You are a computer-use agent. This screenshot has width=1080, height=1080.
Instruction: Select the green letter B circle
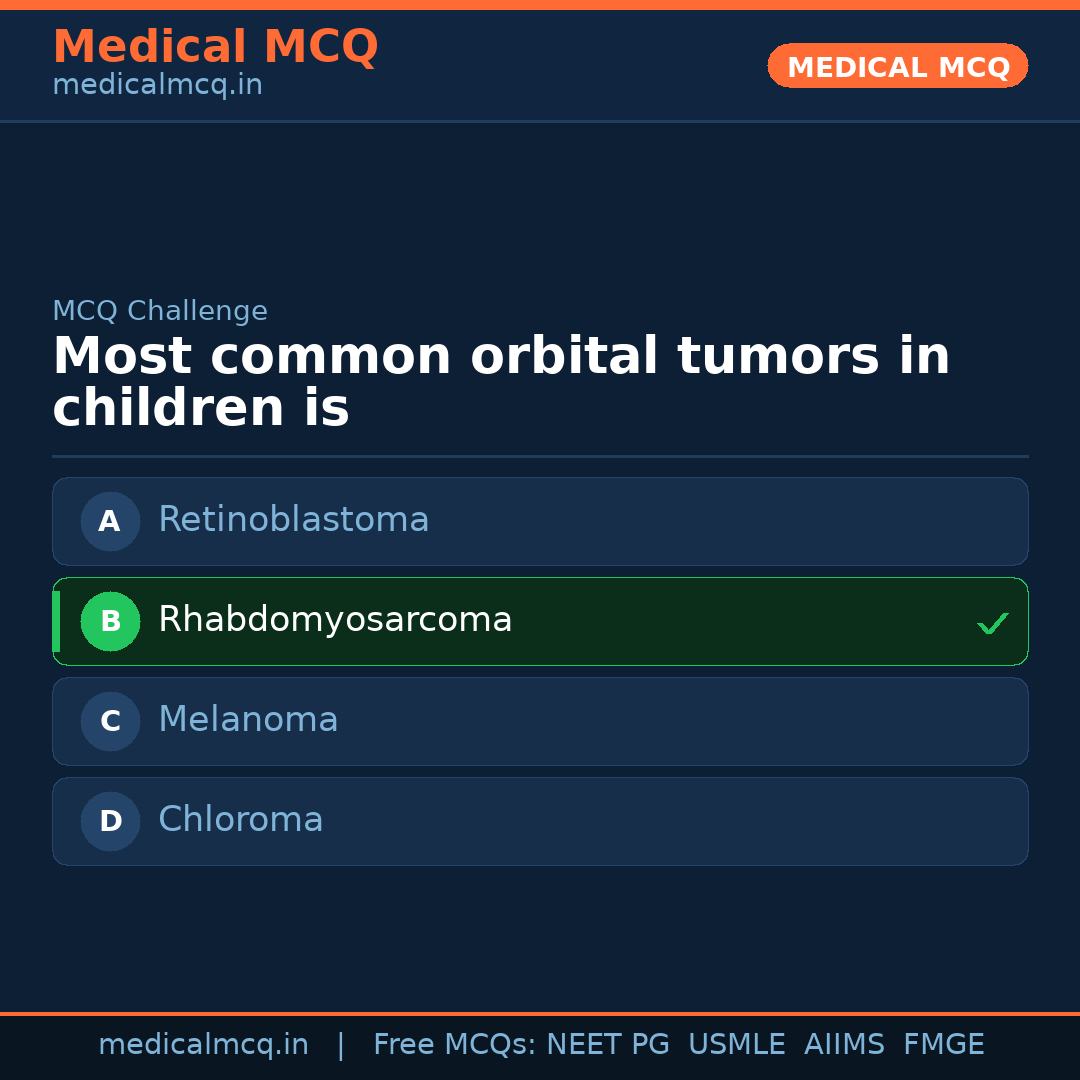point(110,621)
